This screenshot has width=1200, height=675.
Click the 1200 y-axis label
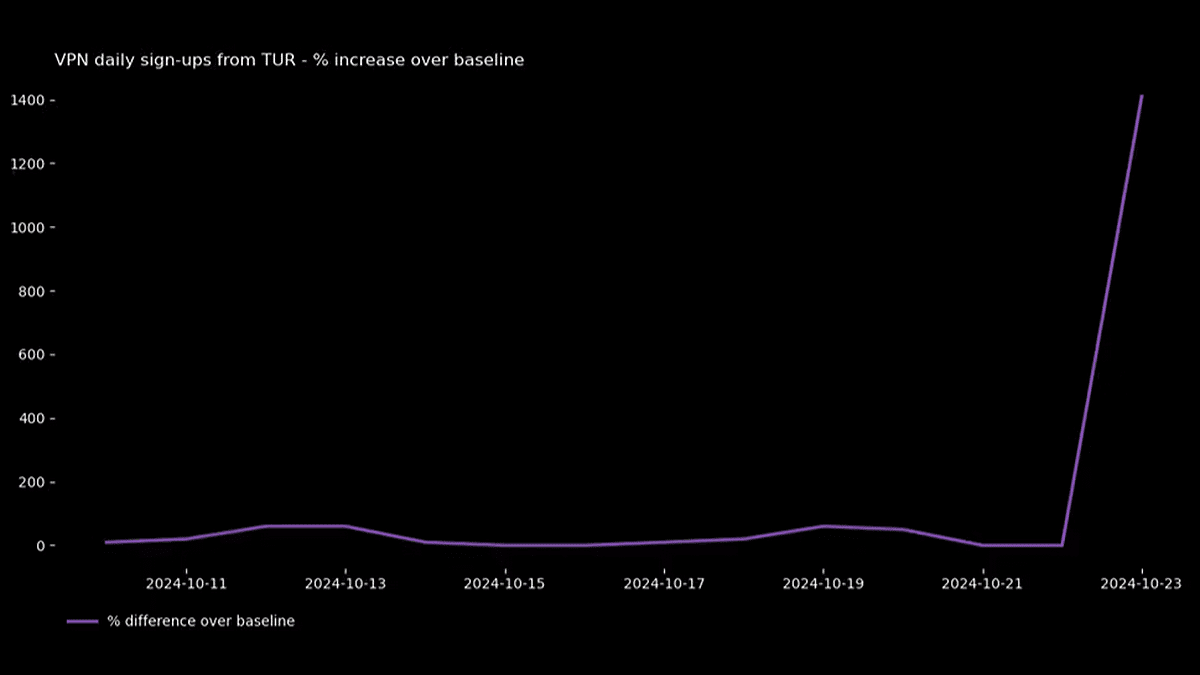click(x=26, y=164)
